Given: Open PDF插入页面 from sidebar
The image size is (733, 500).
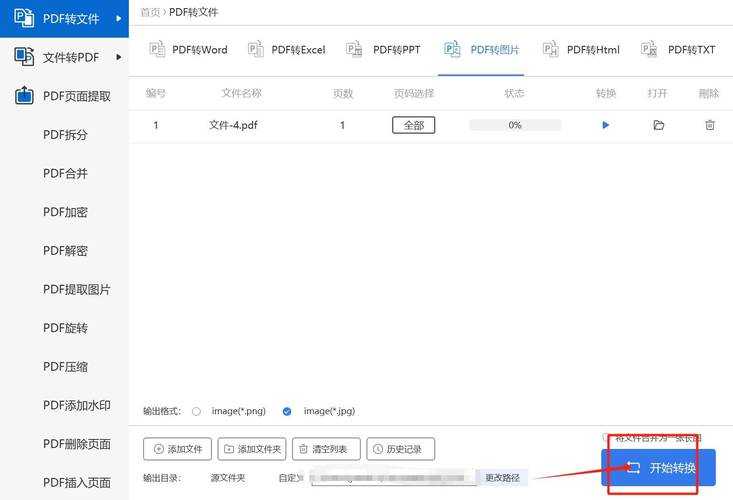Looking at the screenshot, I should pos(77,482).
